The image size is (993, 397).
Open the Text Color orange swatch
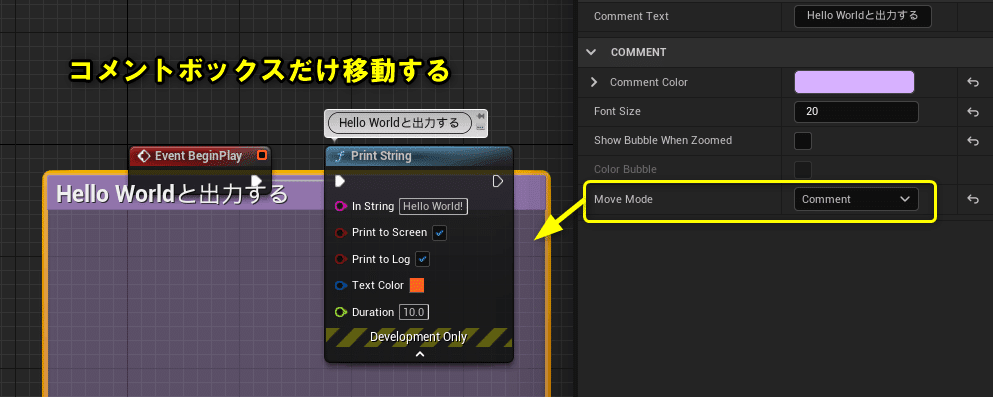coord(417,286)
